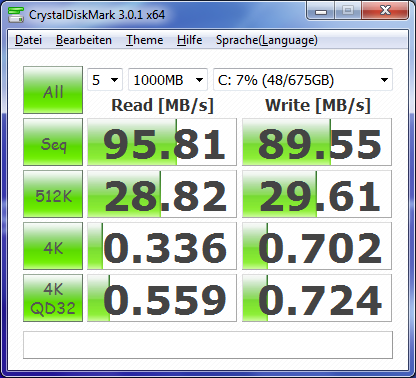This screenshot has width=416, height=378.
Task: Select the Seq read value 95.81
Action: [162, 142]
